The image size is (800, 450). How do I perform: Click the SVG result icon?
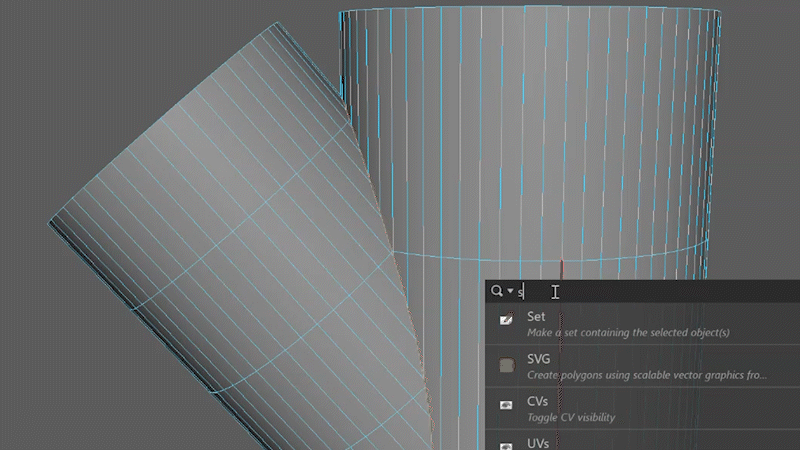tap(507, 365)
